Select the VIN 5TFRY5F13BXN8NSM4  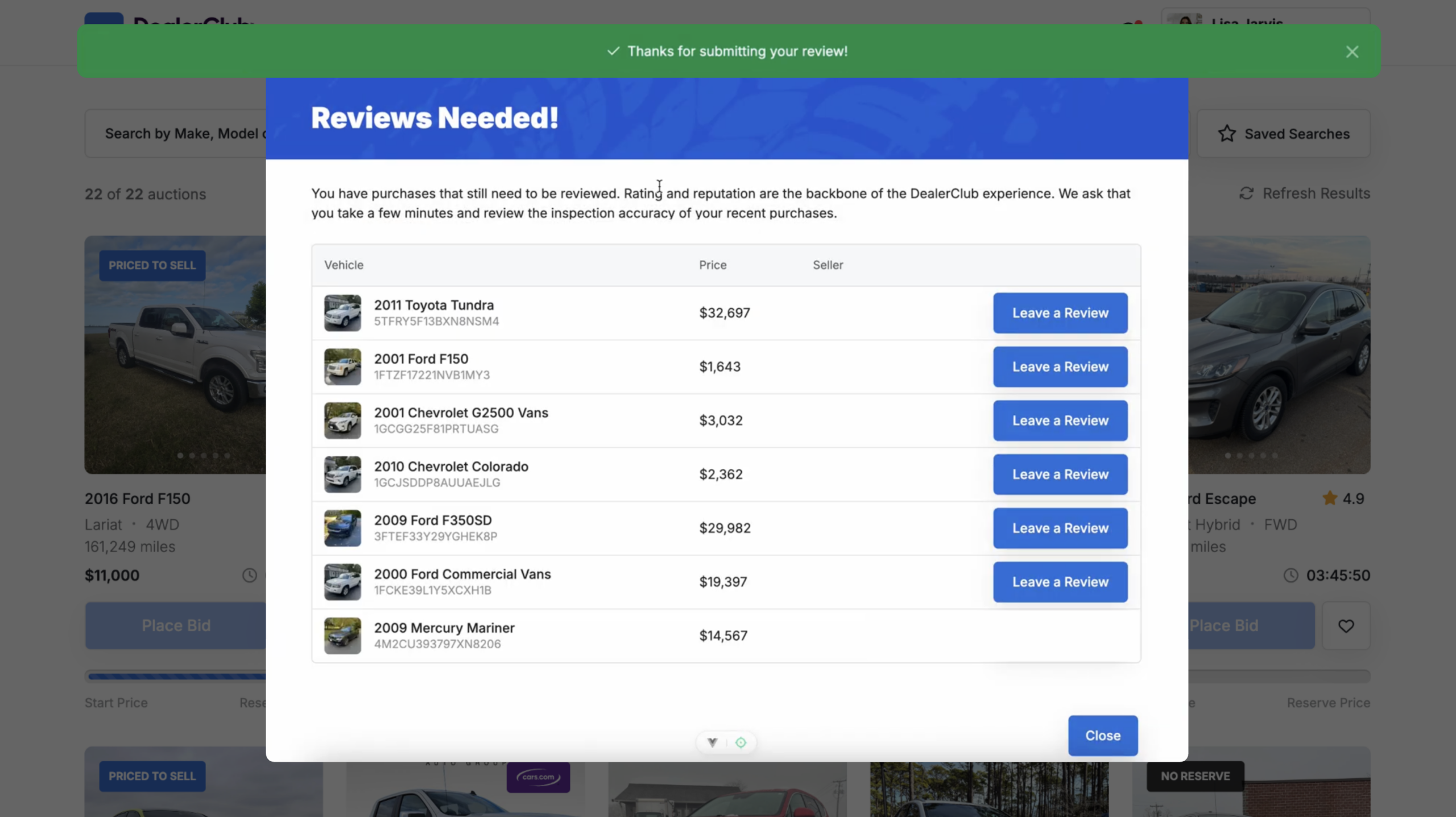[x=436, y=321]
